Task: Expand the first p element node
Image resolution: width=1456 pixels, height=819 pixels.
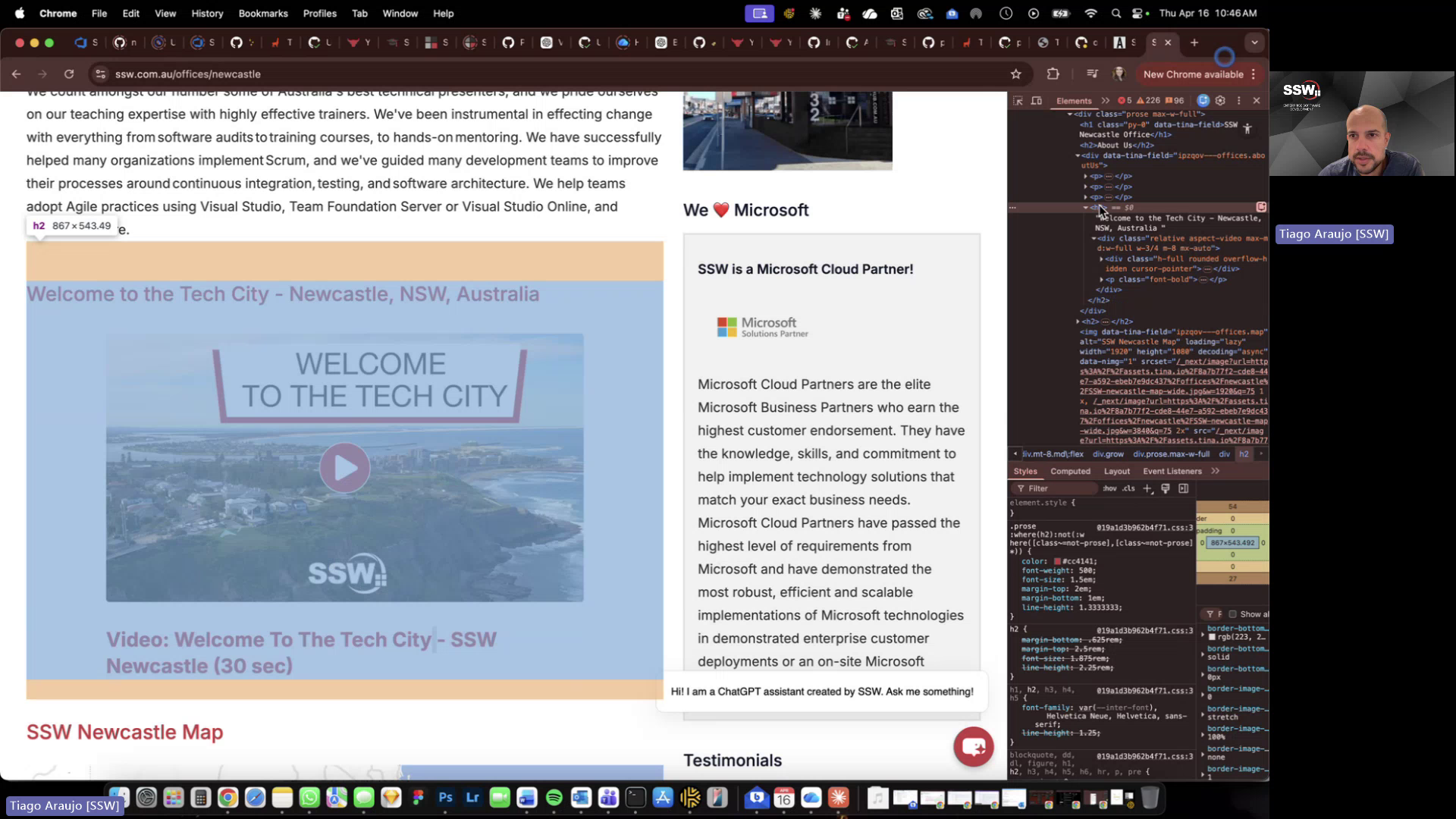Action: pos(1085,176)
